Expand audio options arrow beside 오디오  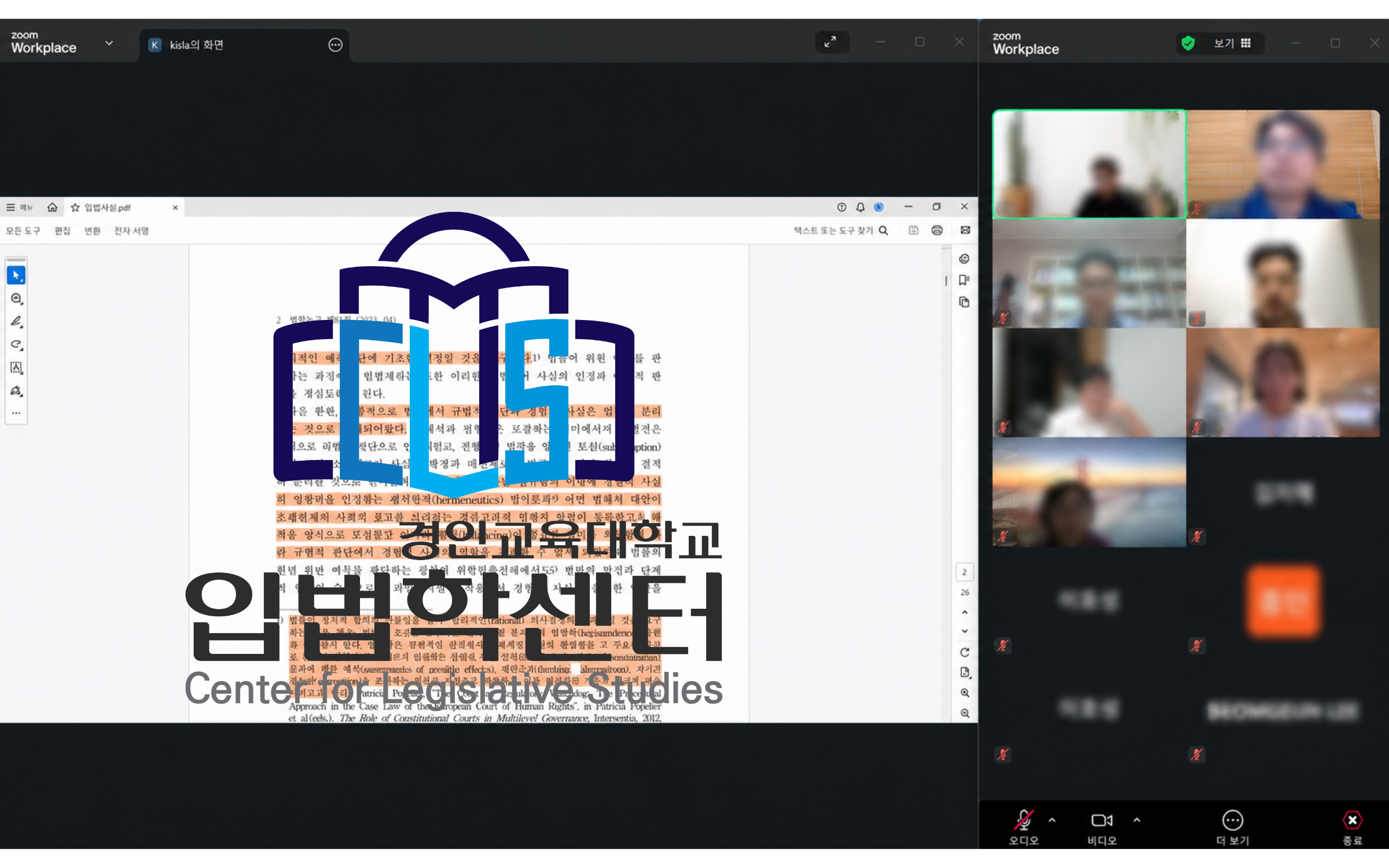pyautogui.click(x=1052, y=820)
